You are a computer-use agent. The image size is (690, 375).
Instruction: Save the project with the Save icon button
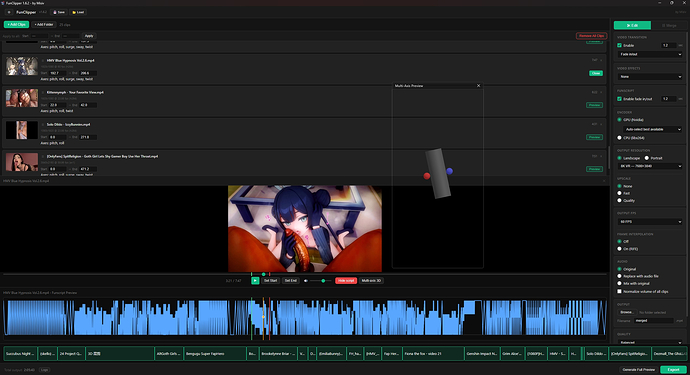tap(59, 12)
